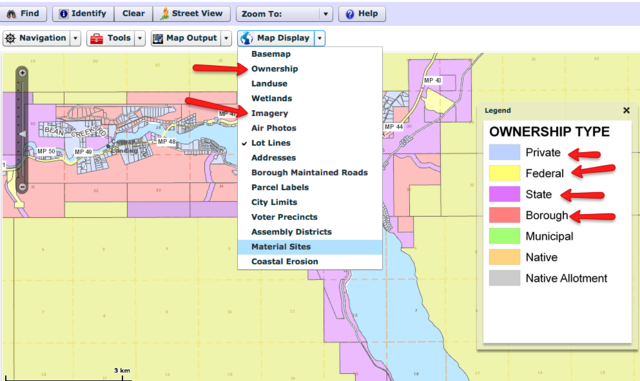Activate the Identify info tool
640x381 pixels.
(x=83, y=13)
